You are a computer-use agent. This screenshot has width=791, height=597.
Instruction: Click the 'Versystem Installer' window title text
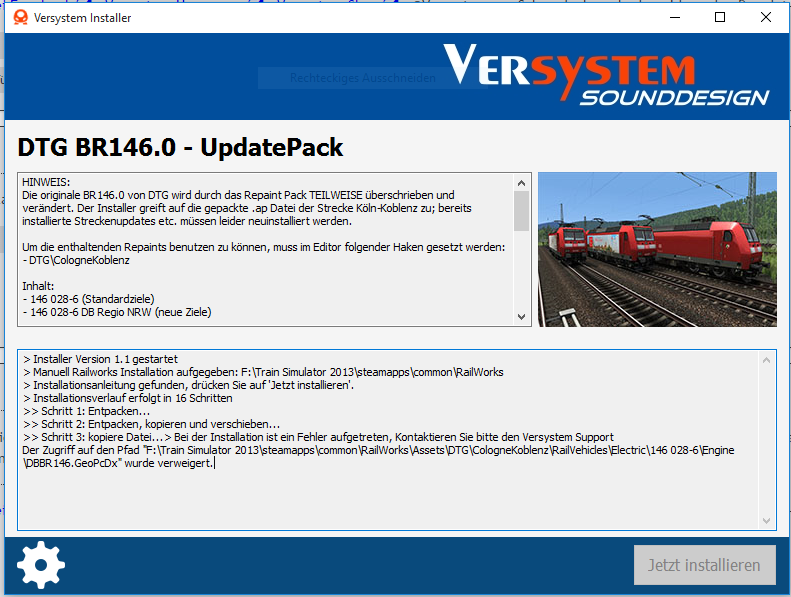pyautogui.click(x=82, y=18)
